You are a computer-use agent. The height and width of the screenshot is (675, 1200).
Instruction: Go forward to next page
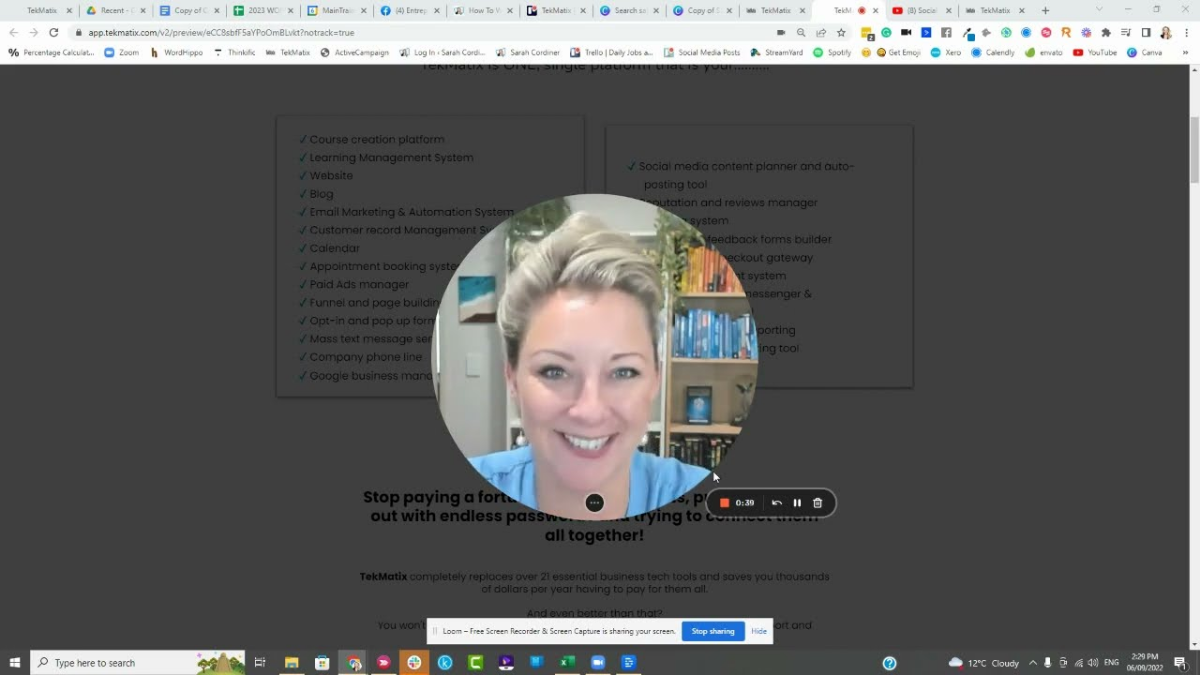(x=33, y=32)
